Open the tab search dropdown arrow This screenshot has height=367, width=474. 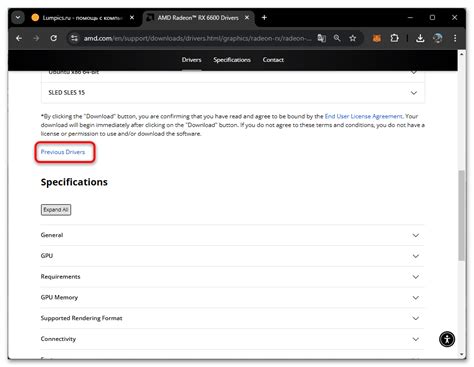pyautogui.click(x=18, y=17)
